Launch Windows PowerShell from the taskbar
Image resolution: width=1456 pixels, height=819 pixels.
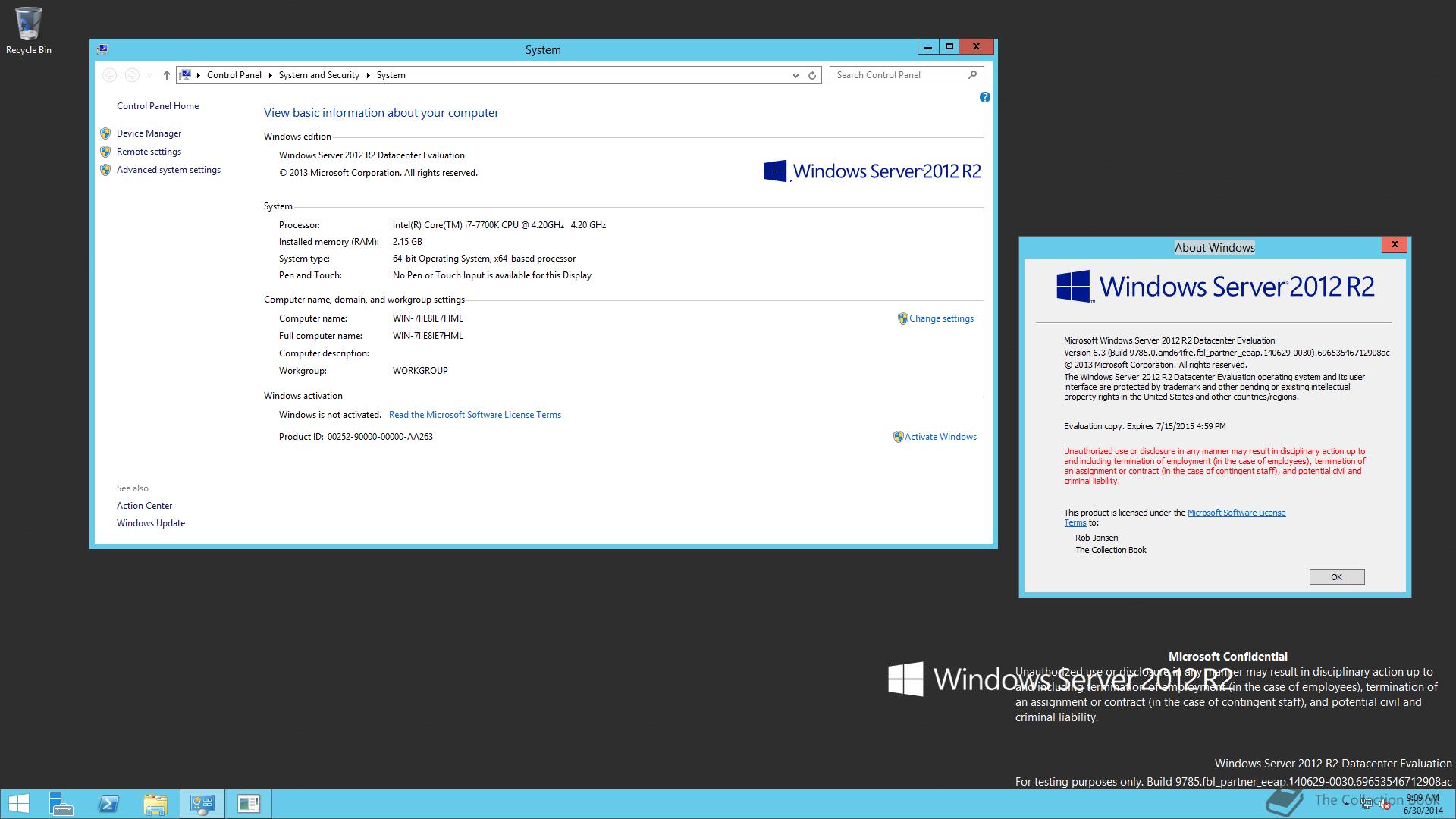click(108, 804)
